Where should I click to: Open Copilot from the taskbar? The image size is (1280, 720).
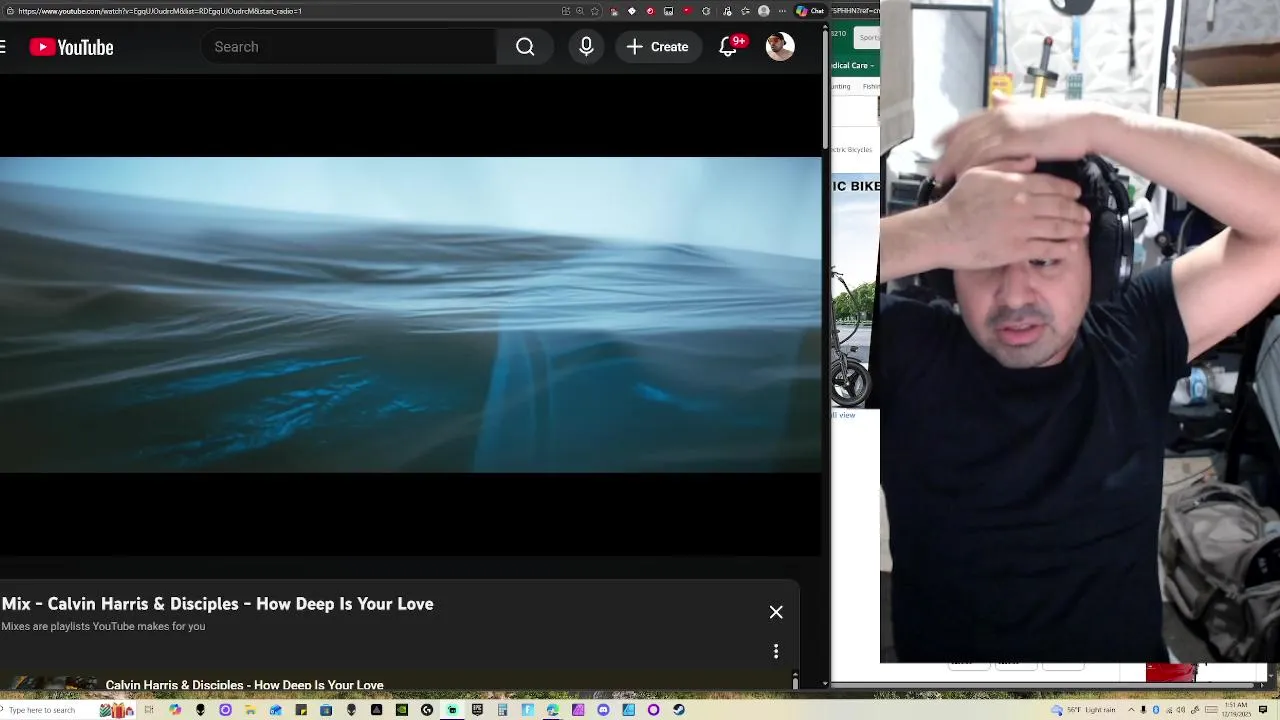coord(175,710)
